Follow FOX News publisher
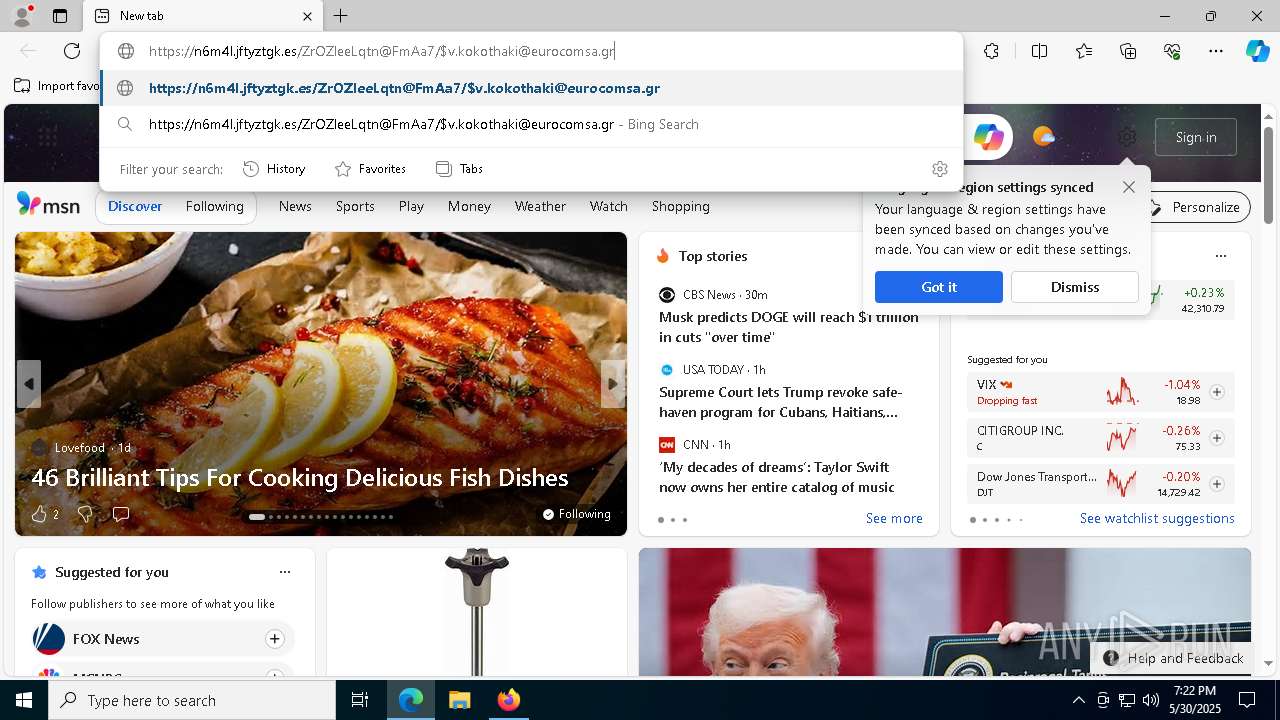The image size is (1280, 720). tap(274, 639)
